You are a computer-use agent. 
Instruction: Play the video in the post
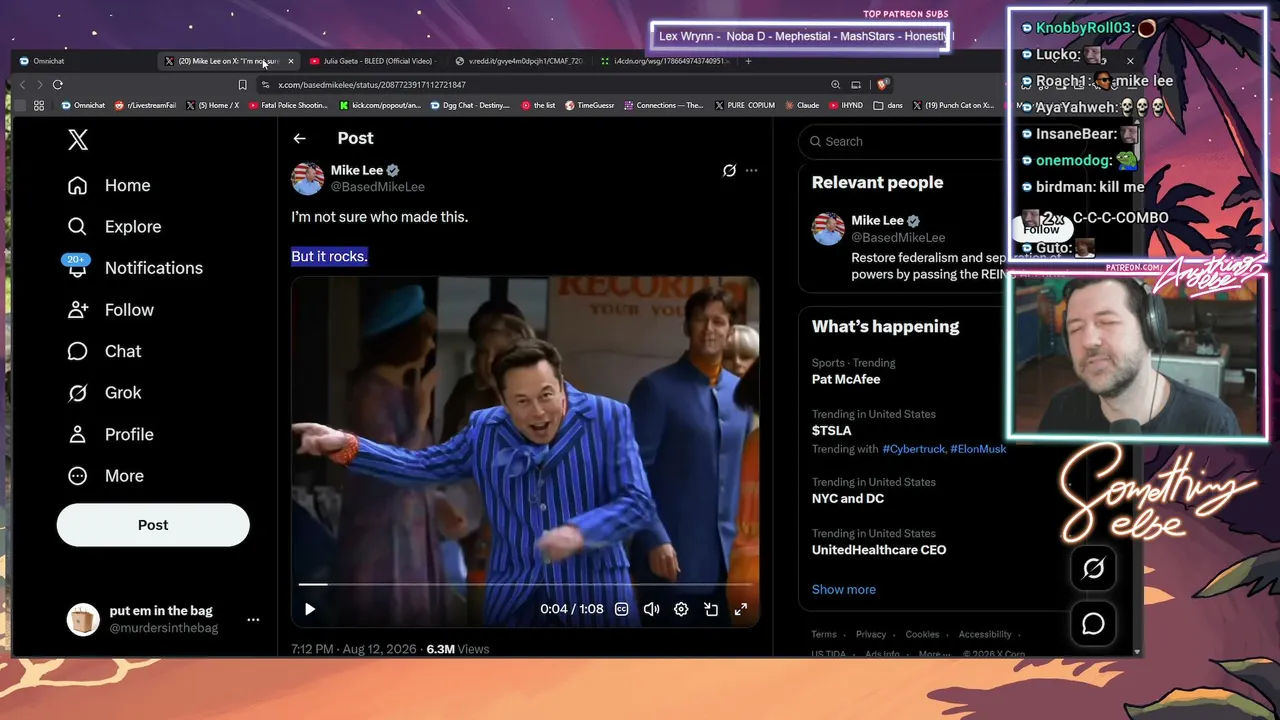[310, 609]
